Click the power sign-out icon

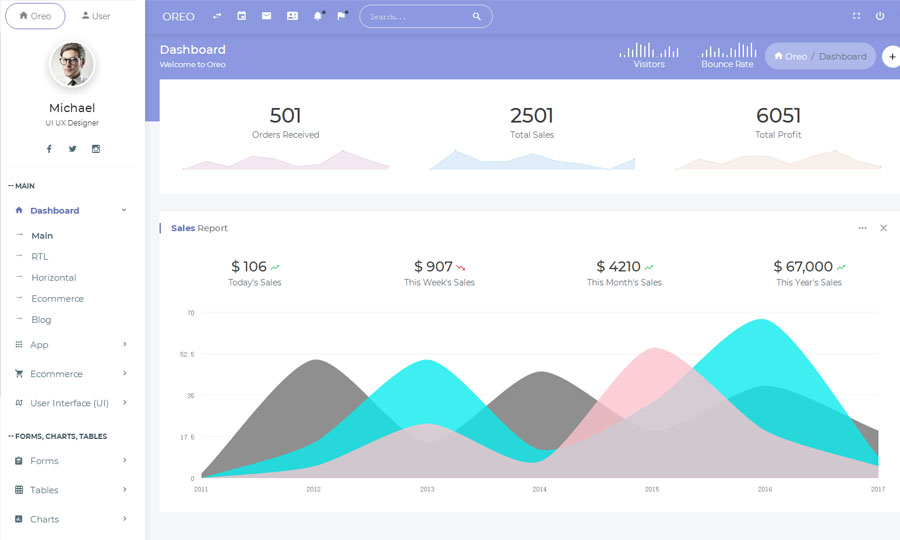[880, 16]
